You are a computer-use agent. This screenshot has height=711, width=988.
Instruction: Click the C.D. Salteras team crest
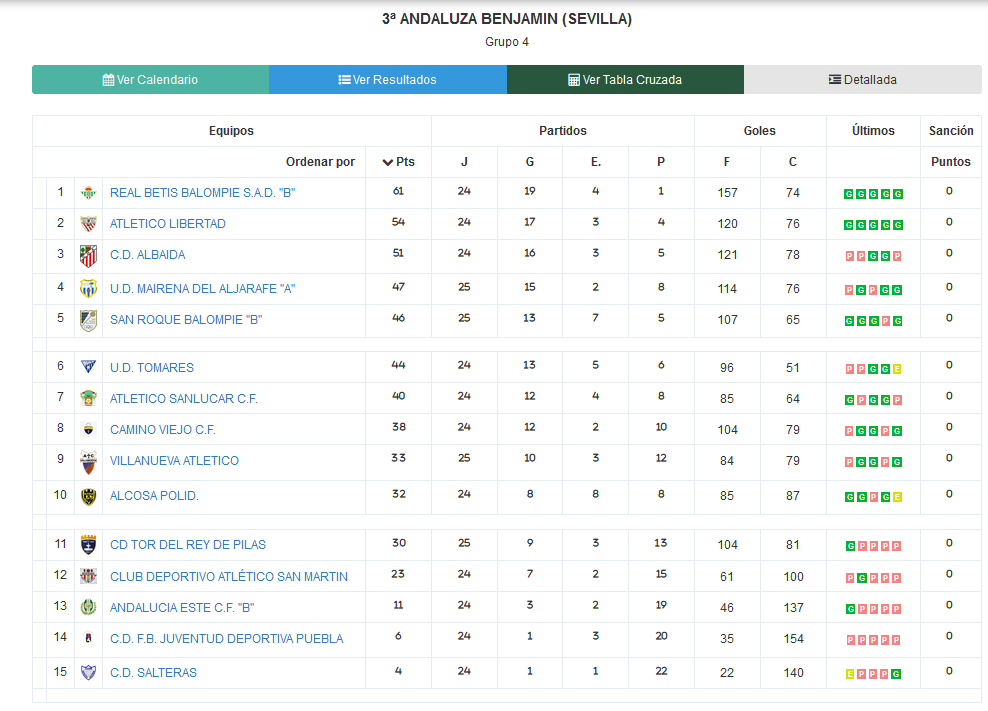tap(88, 673)
